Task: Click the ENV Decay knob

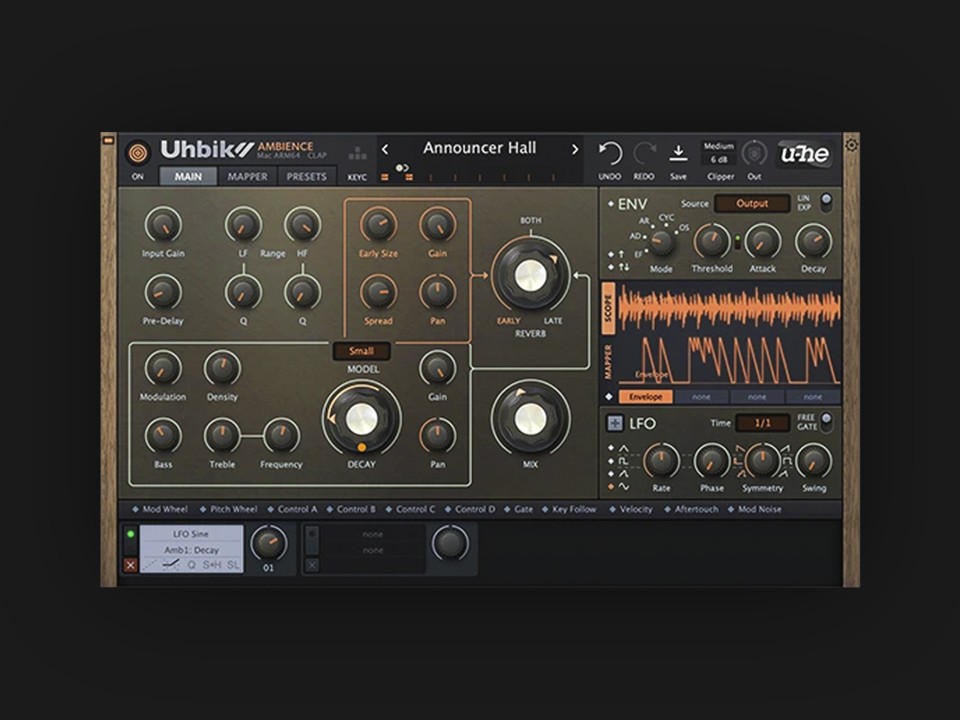Action: coord(813,242)
